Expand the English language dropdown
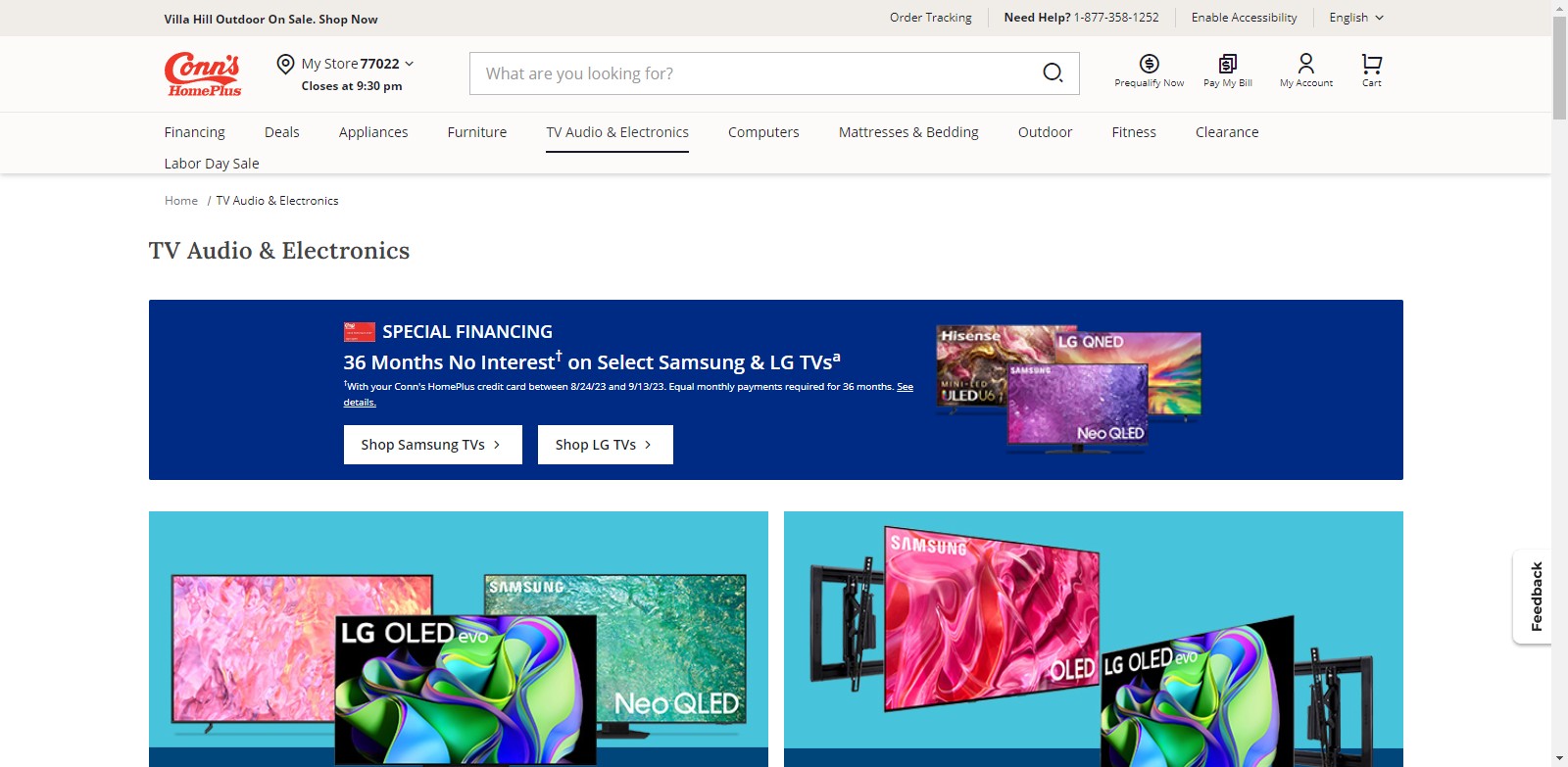The width and height of the screenshot is (1568, 767). coord(1356,18)
